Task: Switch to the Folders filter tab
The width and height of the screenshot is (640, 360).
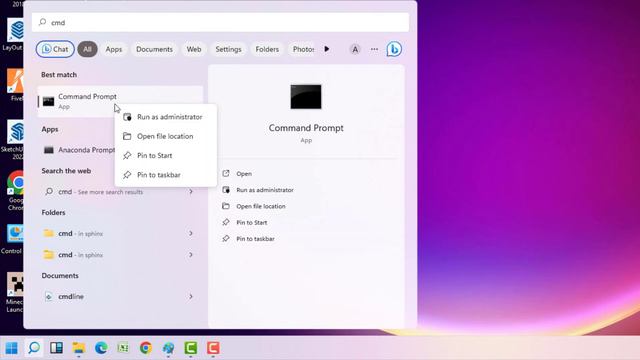Action: [x=267, y=49]
